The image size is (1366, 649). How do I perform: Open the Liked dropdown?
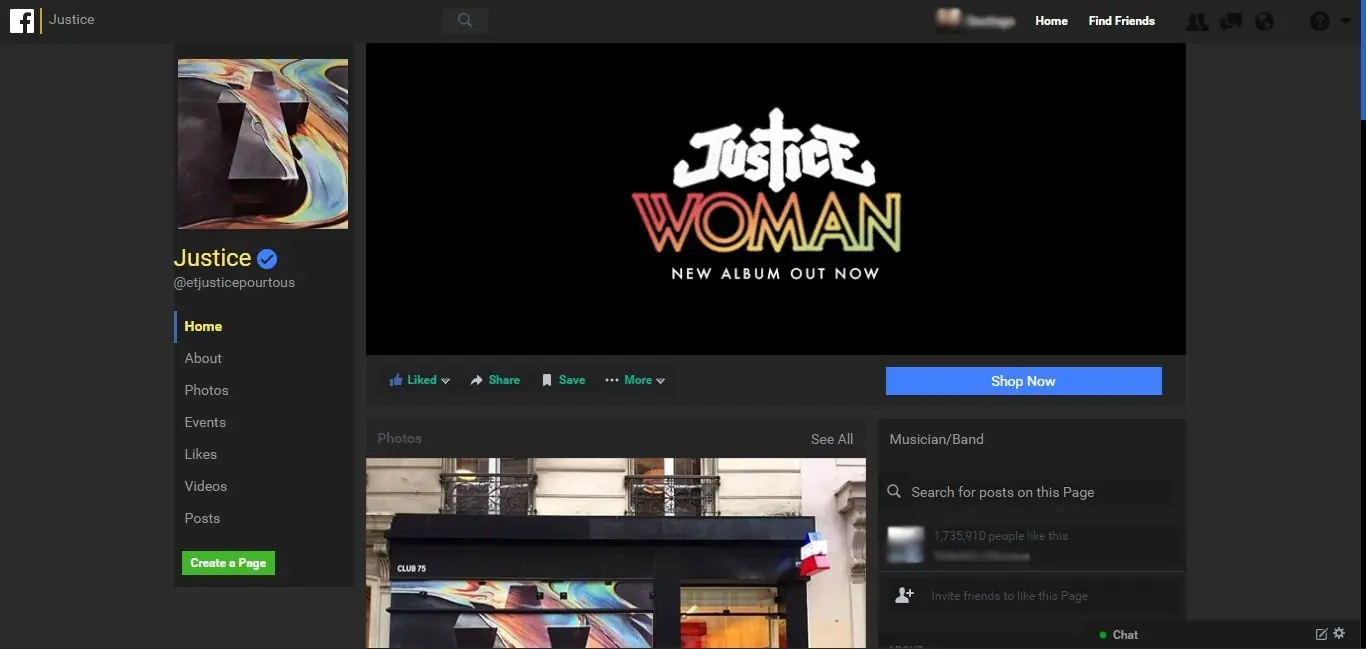click(420, 380)
